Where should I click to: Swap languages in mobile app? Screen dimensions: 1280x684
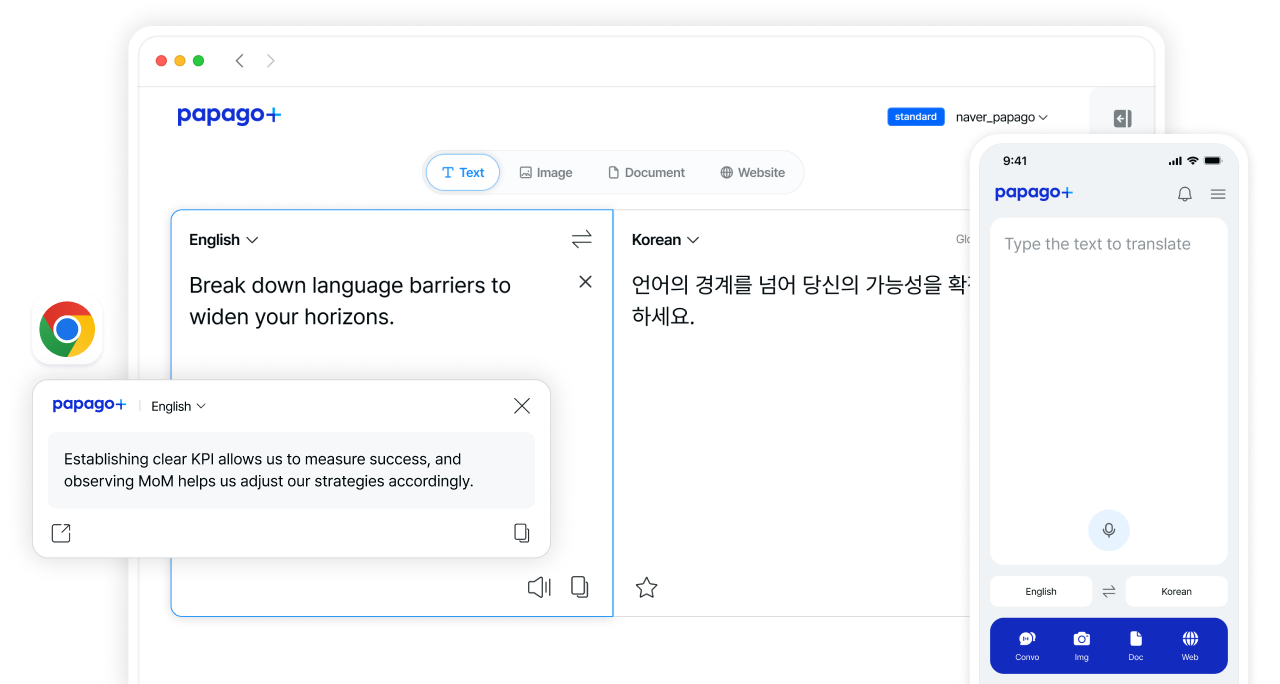1109,591
